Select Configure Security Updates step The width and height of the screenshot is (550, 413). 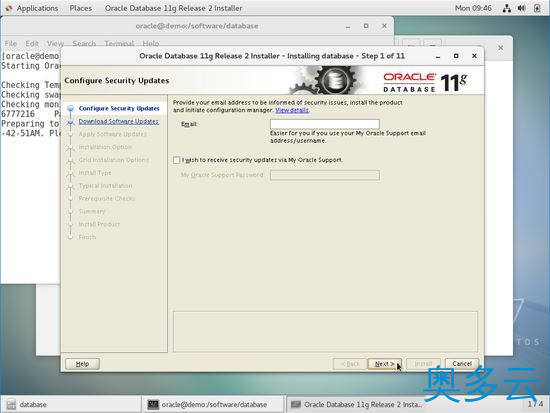point(119,108)
